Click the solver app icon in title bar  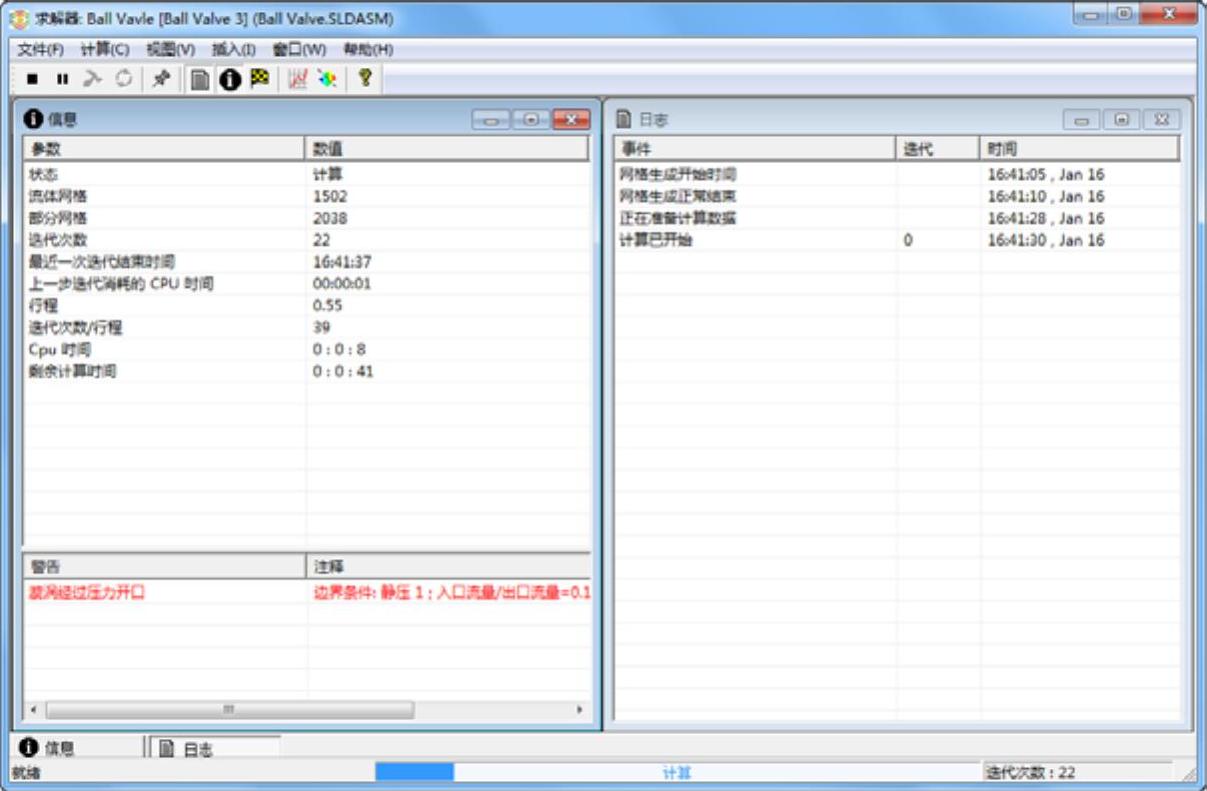19,20
